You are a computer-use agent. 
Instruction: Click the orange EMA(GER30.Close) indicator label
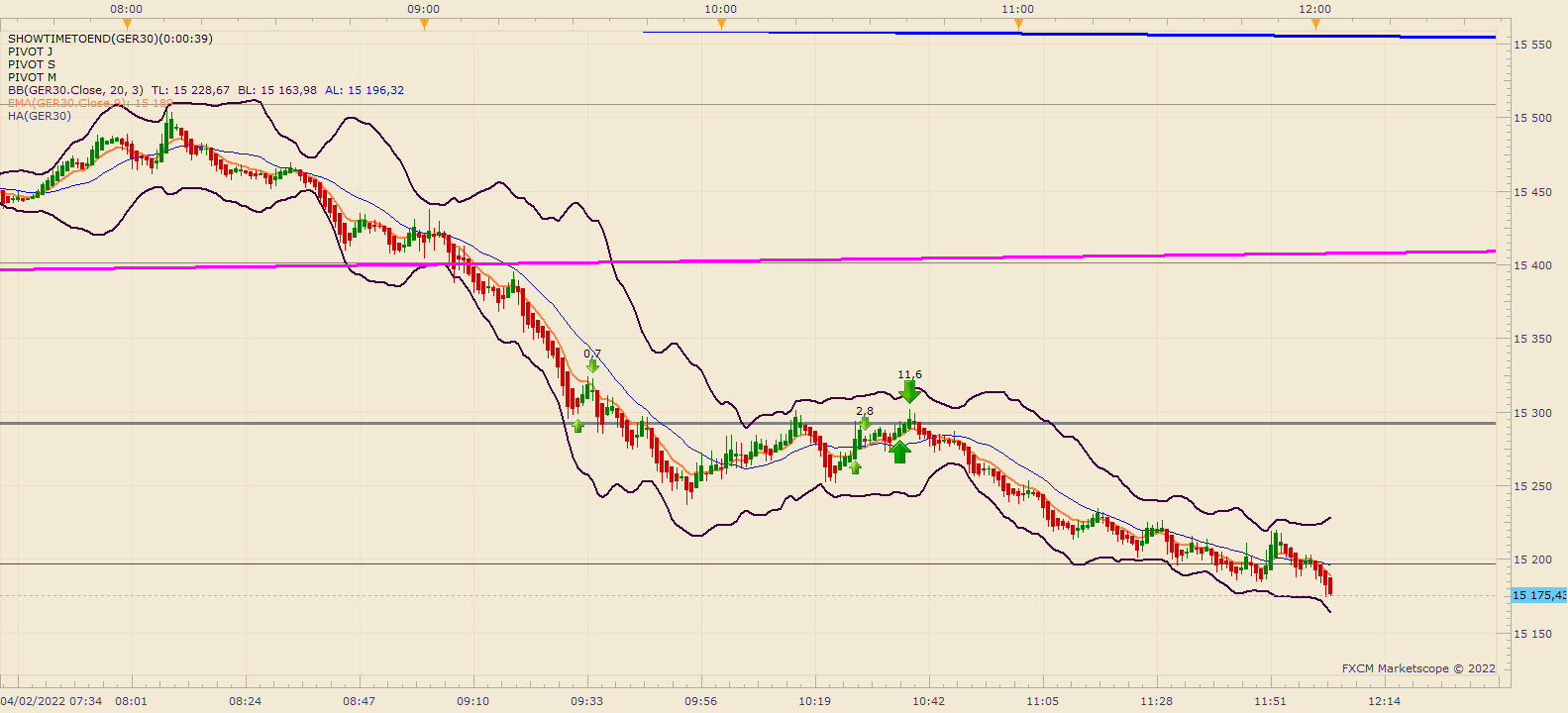pyautogui.click(x=90, y=103)
